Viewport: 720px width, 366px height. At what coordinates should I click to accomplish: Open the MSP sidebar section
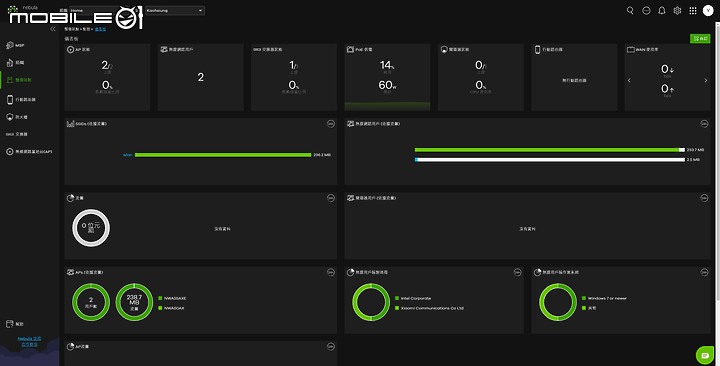pyautogui.click(x=15, y=45)
